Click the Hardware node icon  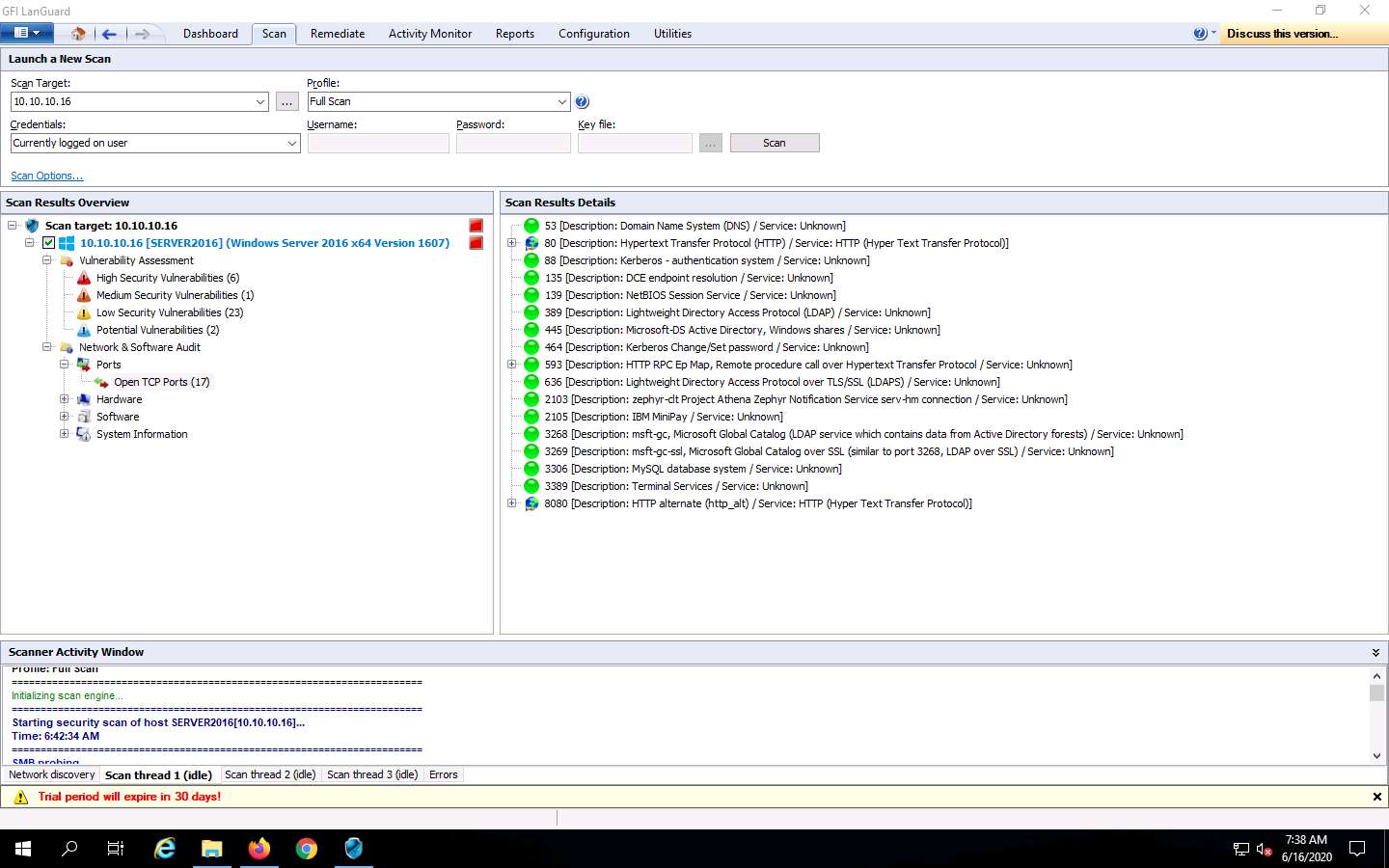[x=84, y=399]
